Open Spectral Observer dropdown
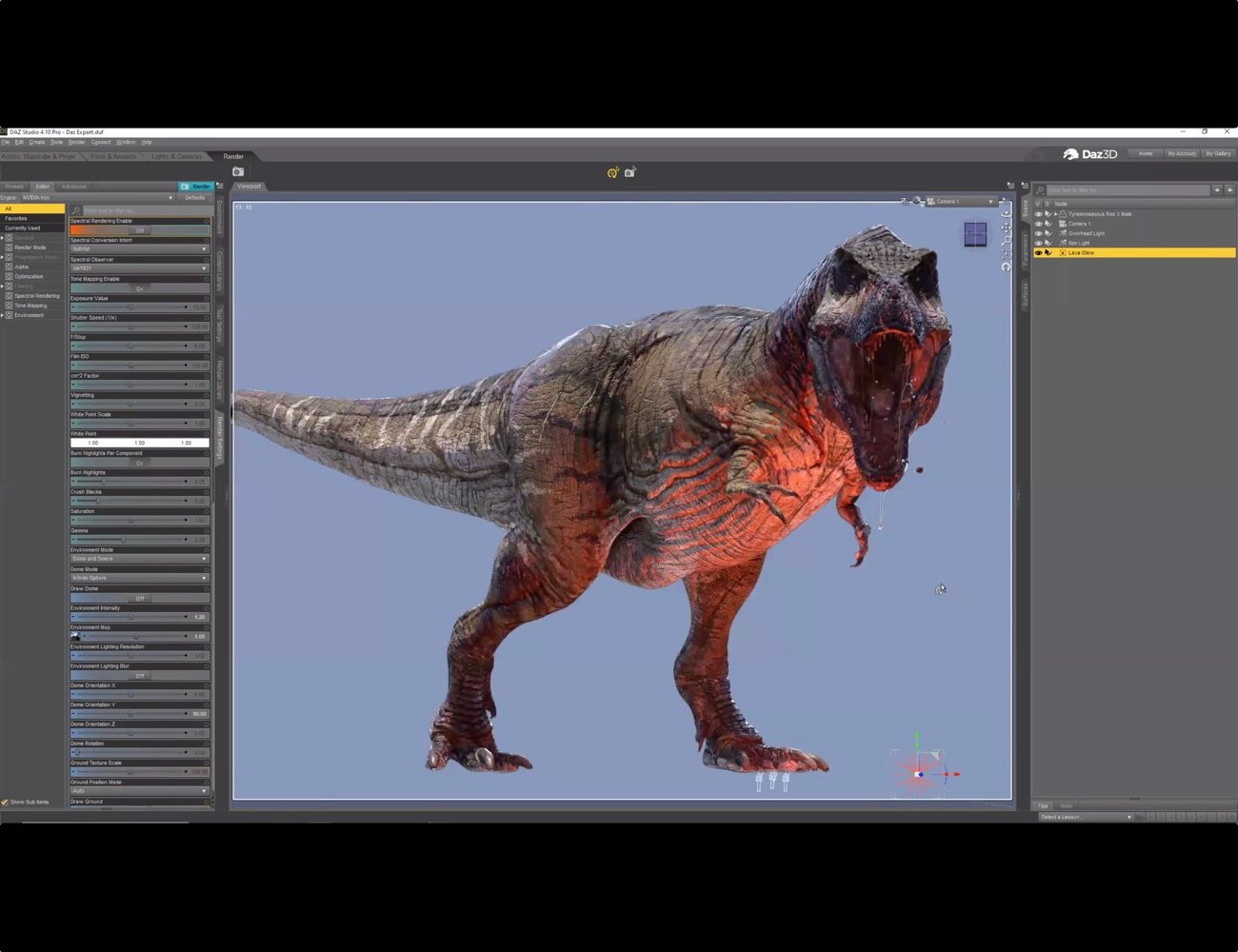Viewport: 1238px width, 952px height. pos(139,268)
